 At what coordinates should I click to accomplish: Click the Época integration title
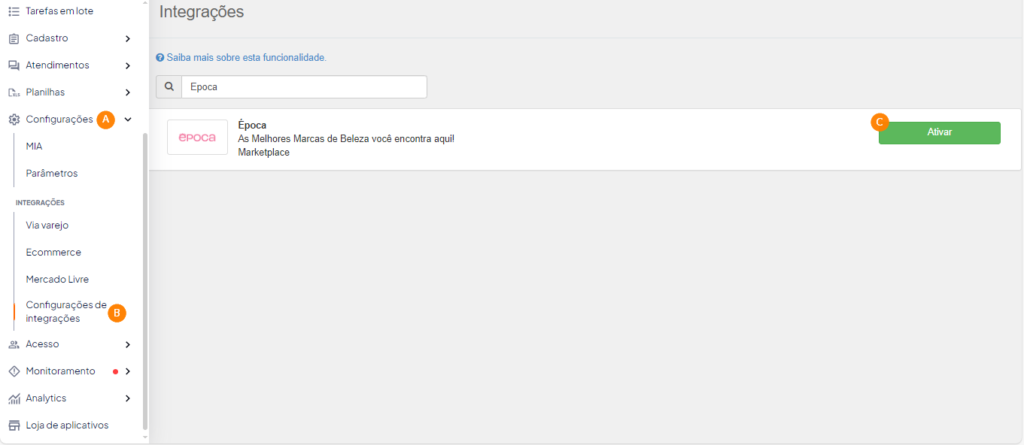pyautogui.click(x=252, y=125)
